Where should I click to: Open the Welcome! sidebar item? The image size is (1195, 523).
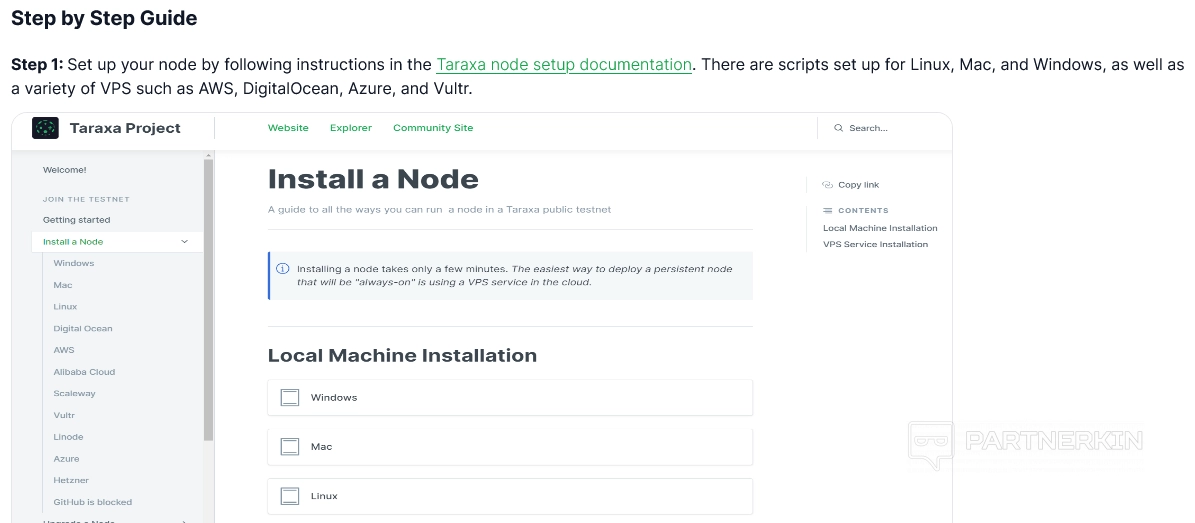click(65, 170)
